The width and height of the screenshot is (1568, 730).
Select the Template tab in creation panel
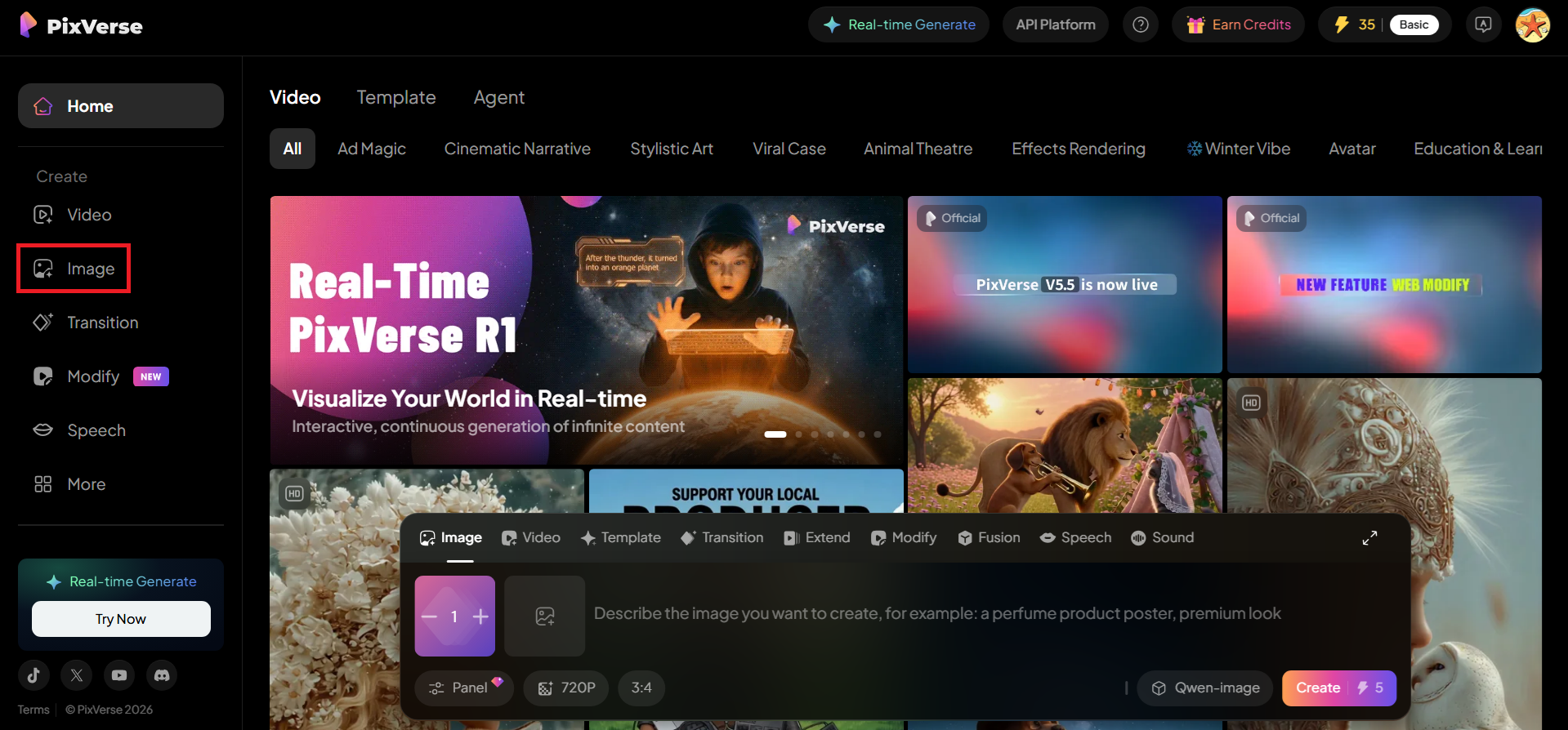(621, 537)
